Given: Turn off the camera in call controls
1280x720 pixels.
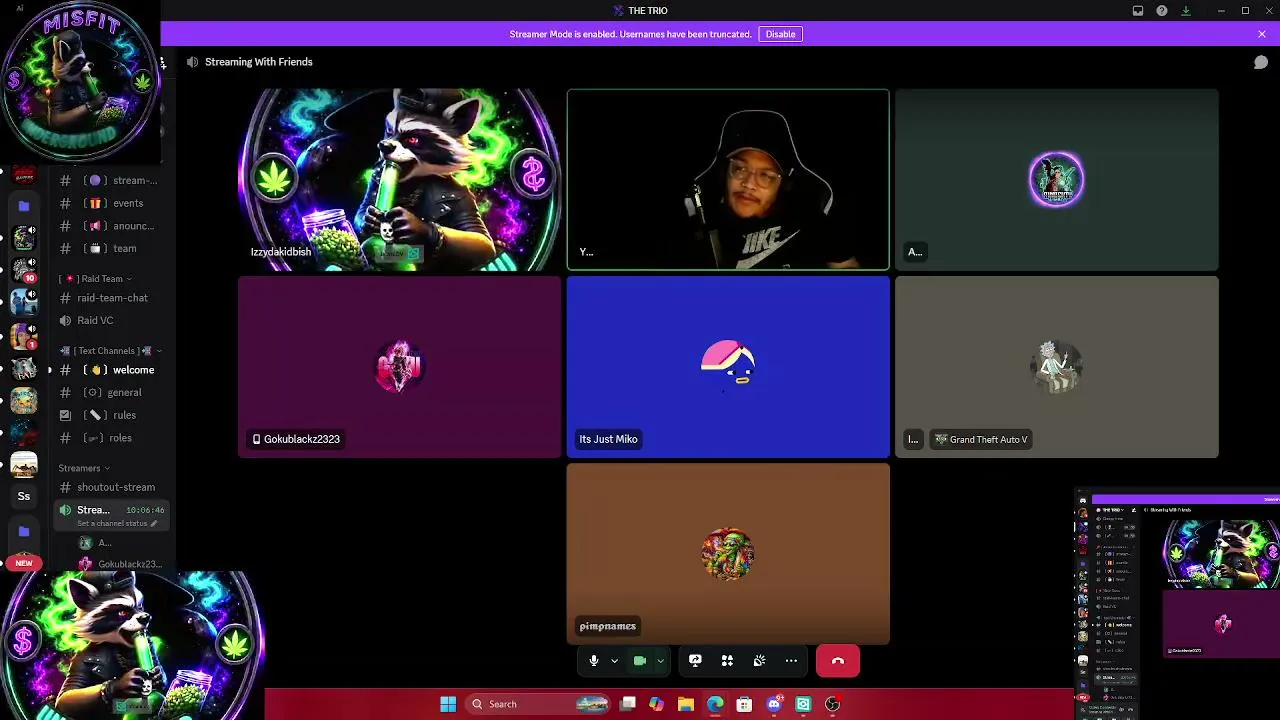Looking at the screenshot, I should tap(640, 661).
